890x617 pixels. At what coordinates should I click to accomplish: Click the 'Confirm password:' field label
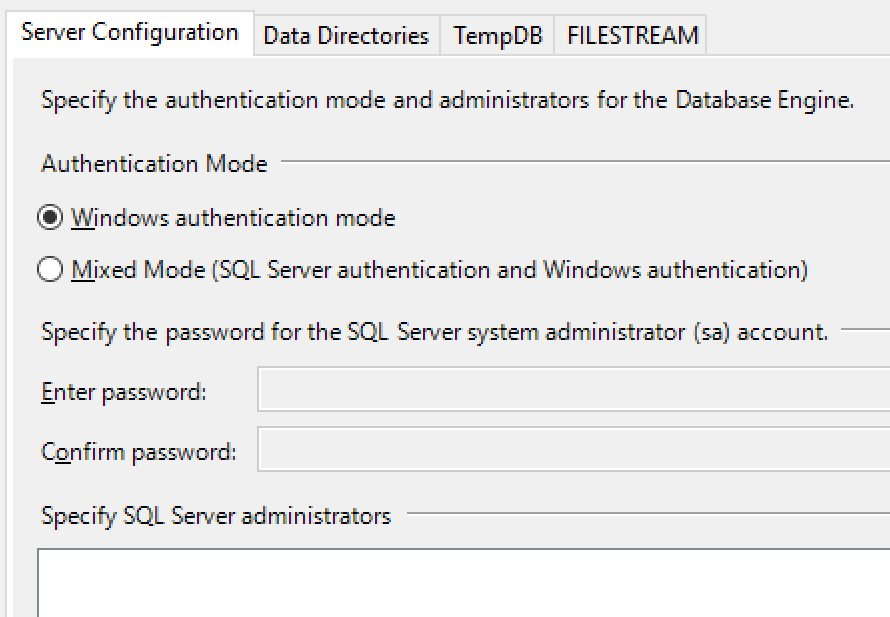click(x=138, y=452)
